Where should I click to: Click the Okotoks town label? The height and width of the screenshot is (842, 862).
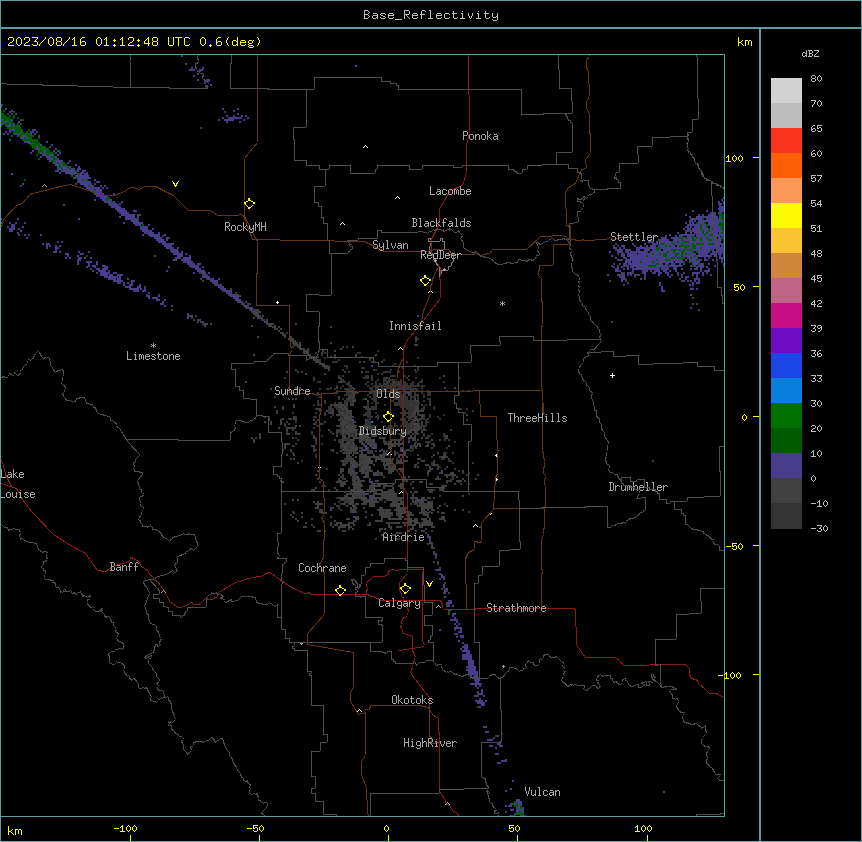tap(412, 700)
